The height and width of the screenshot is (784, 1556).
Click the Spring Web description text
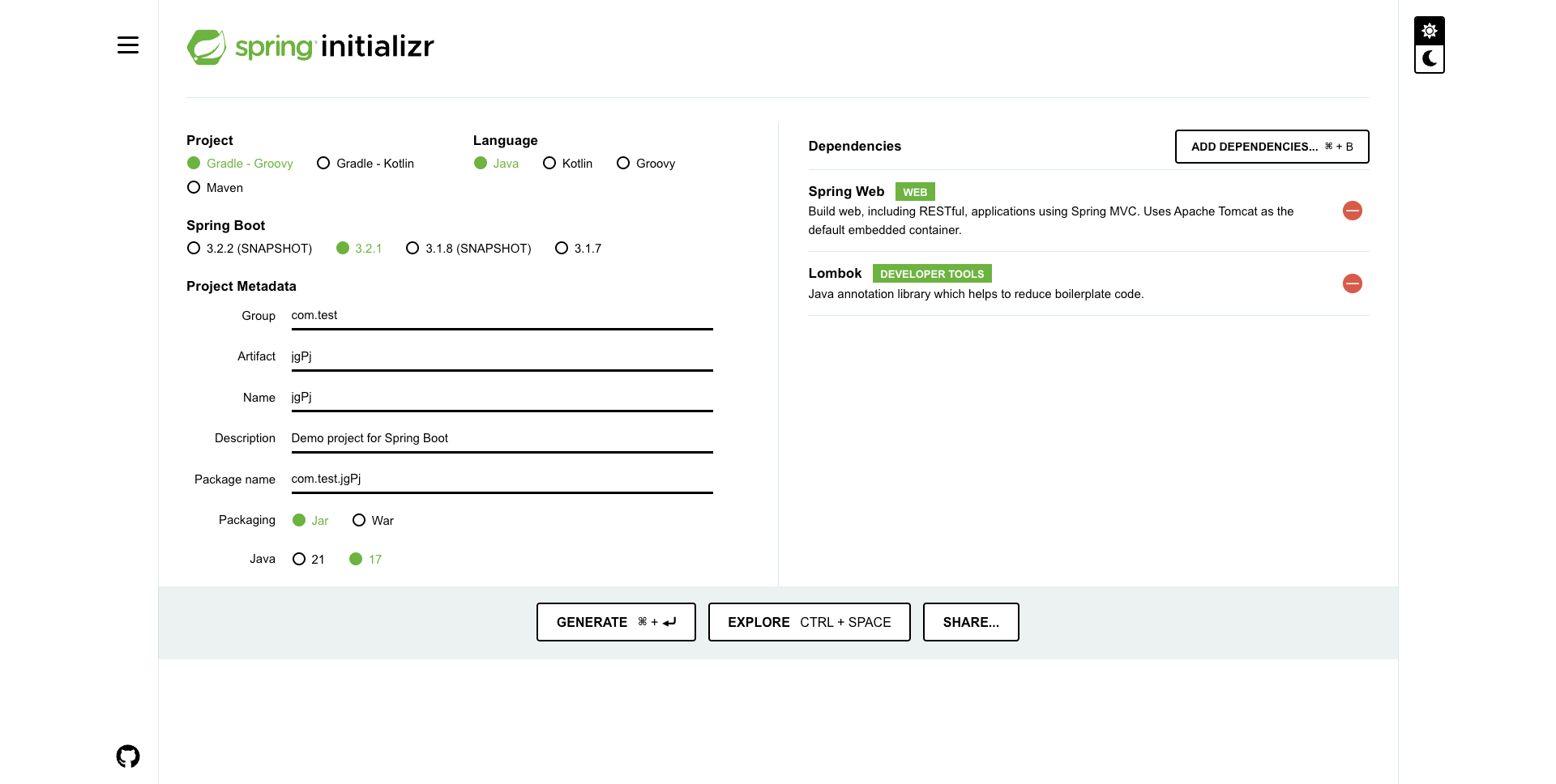[x=1051, y=220]
